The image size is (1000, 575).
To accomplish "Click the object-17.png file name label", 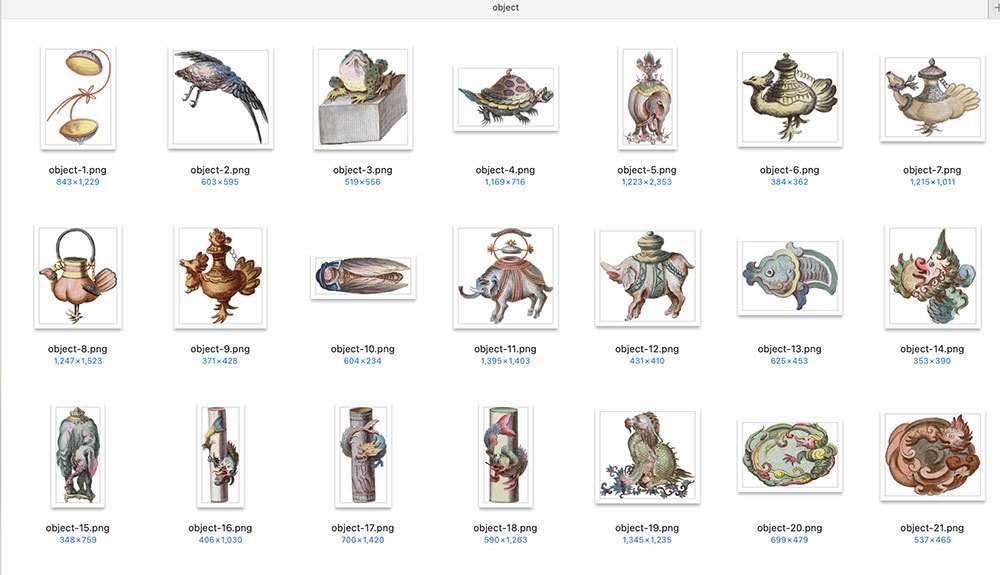I will click(x=363, y=528).
